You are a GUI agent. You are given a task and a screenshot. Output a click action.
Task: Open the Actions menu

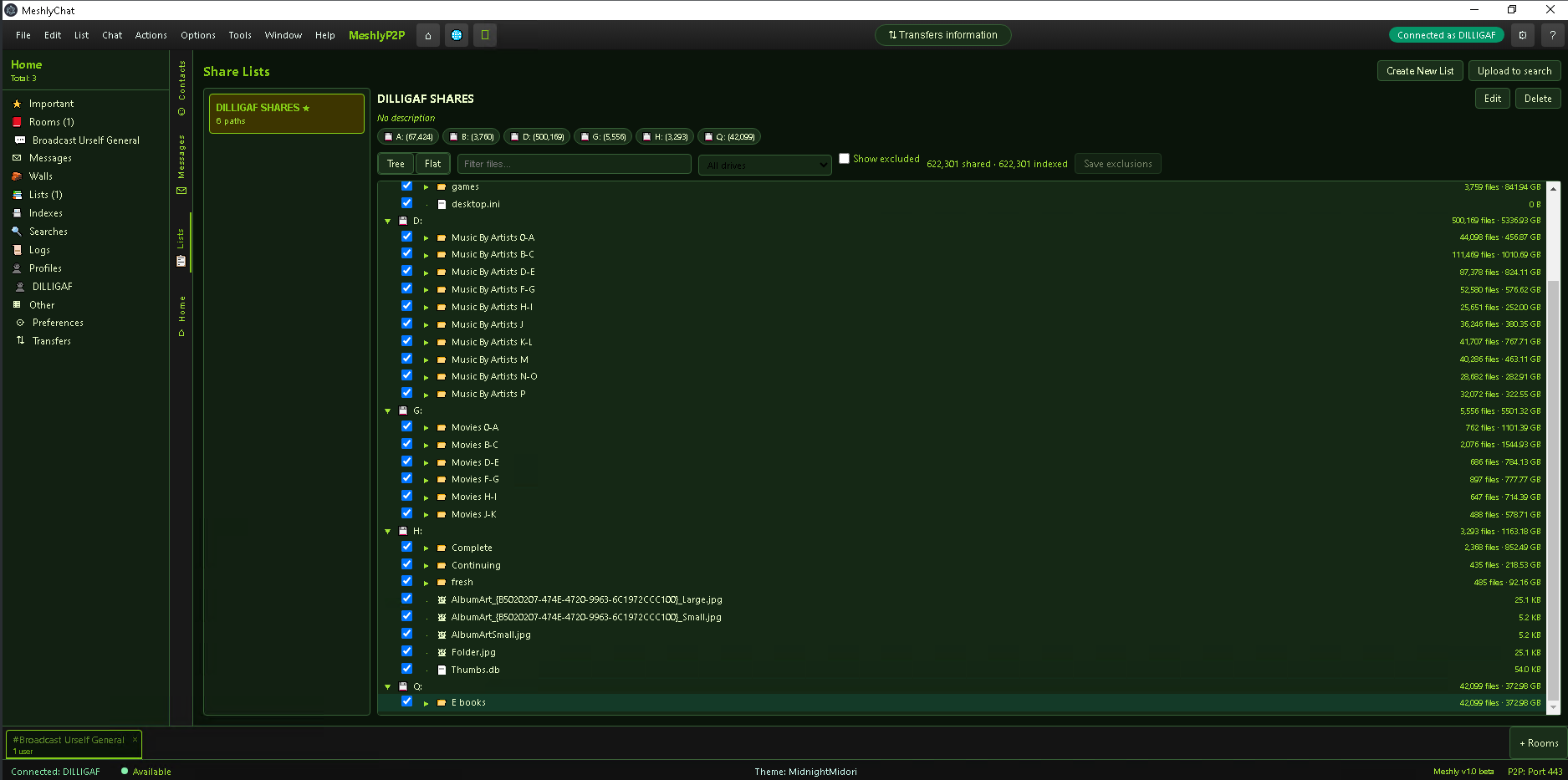pos(151,35)
